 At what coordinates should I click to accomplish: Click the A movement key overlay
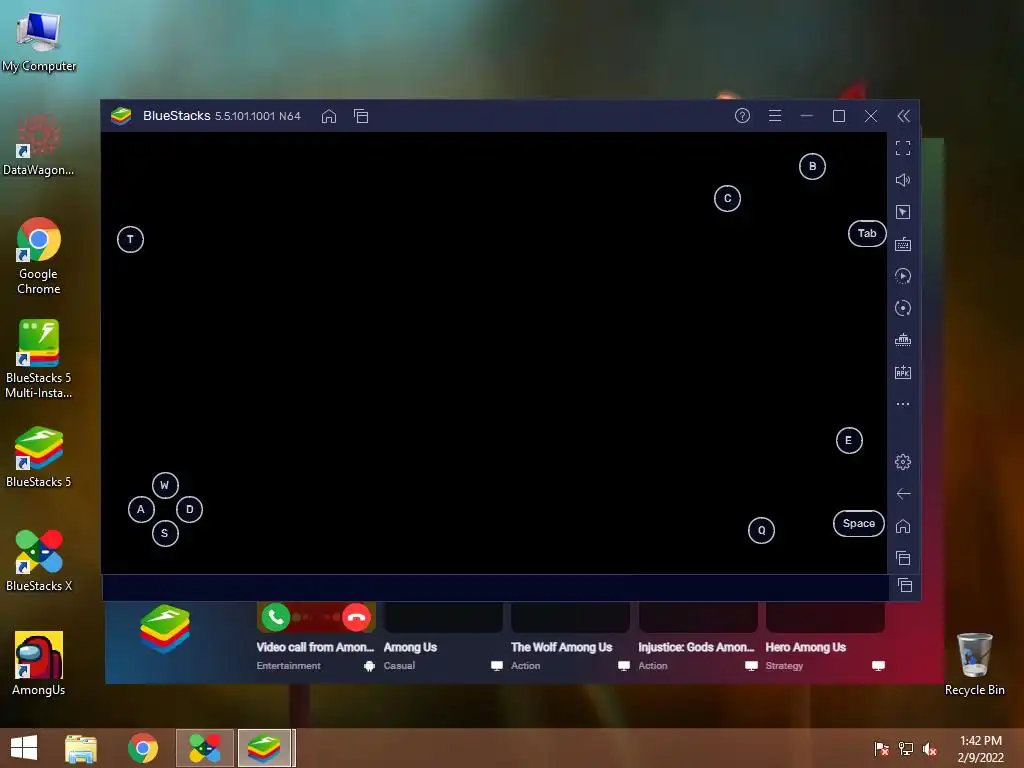141,509
